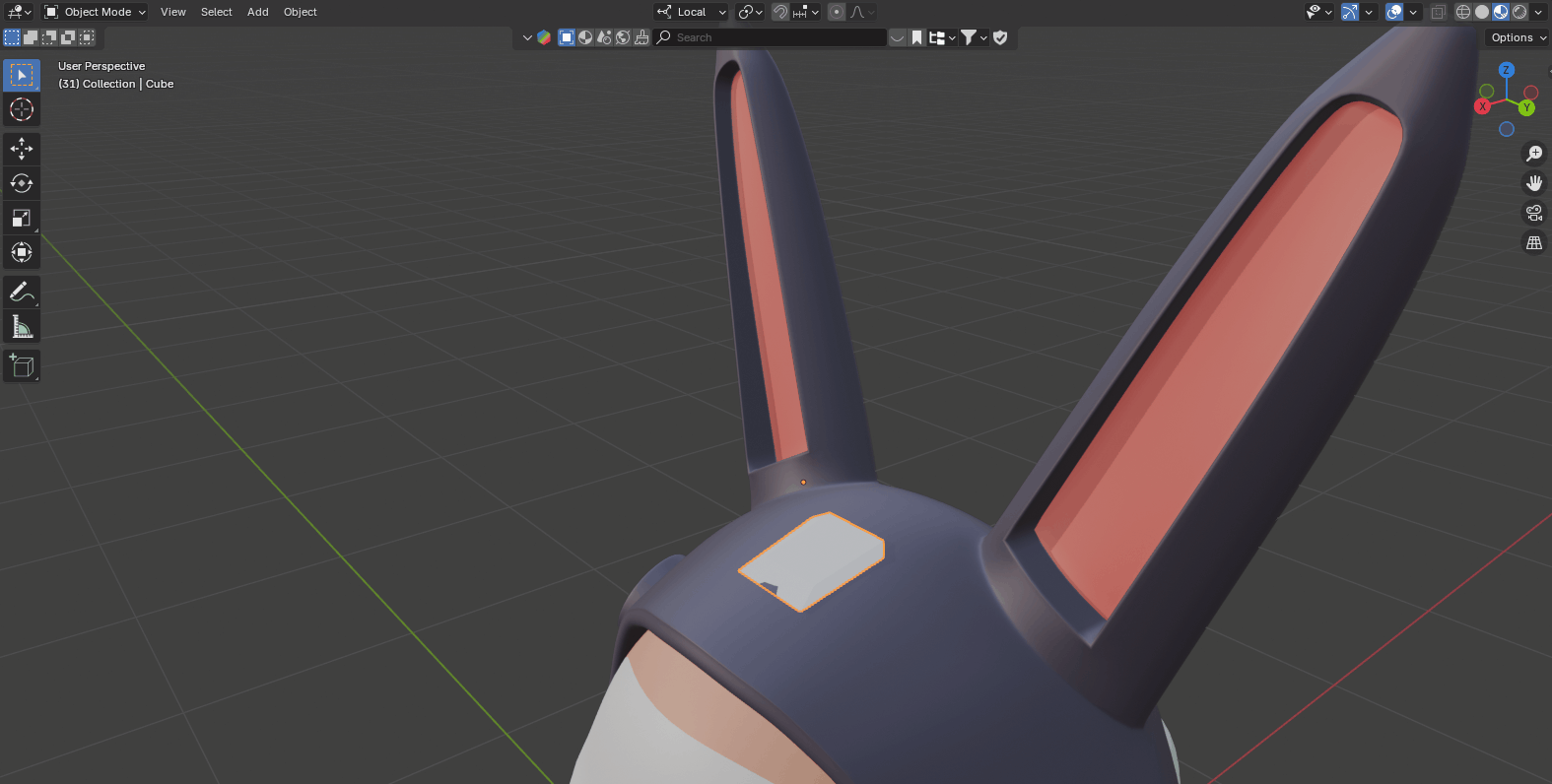The image size is (1552, 784).
Task: Switch perspective/orthographic with grid icon
Action: [1534, 242]
